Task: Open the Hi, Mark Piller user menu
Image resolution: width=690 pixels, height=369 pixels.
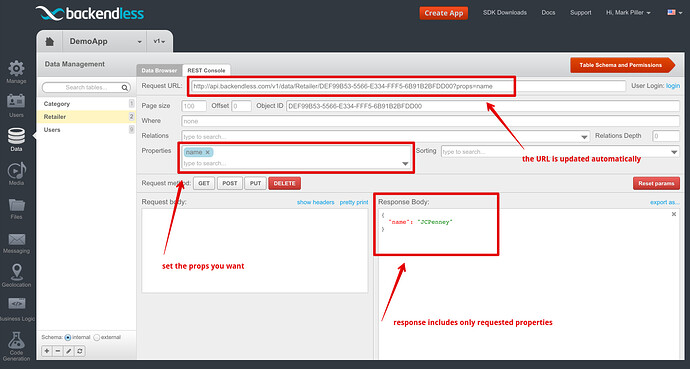Action: pos(628,13)
